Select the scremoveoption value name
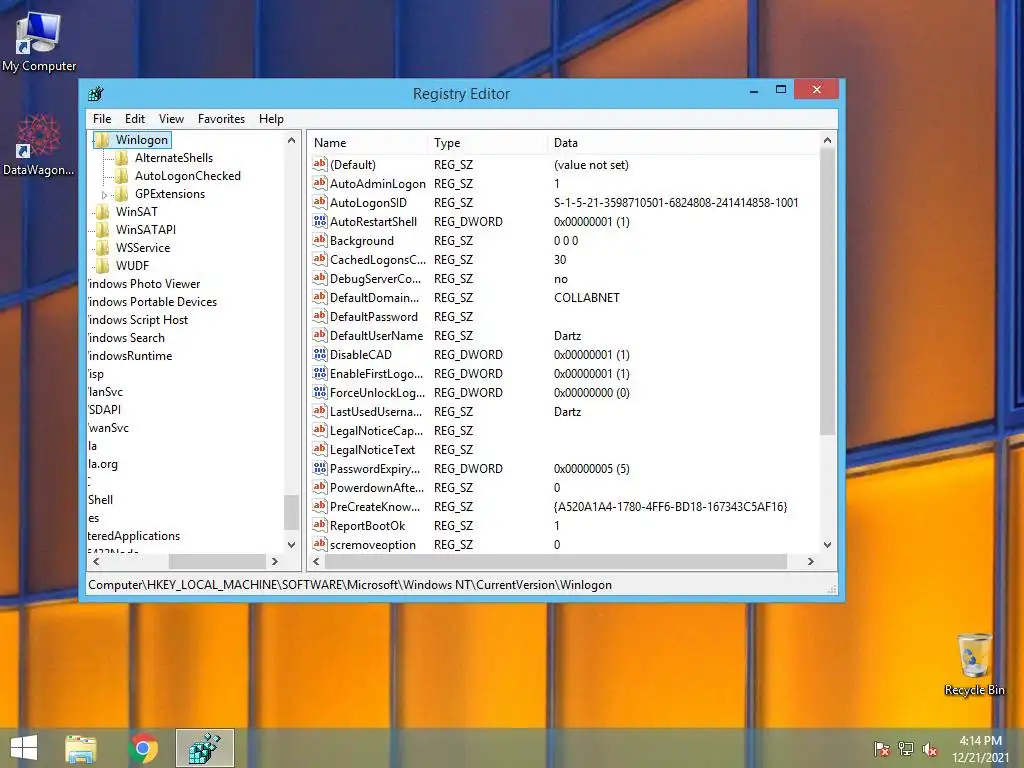 (372, 544)
